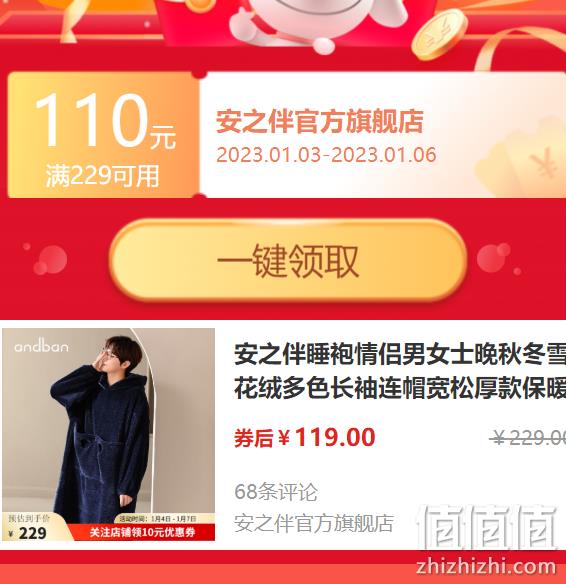Viewport: 566px width, 584px height.
Task: Click coupon validity dates 2023.01.03-2023.01.06
Action: [326, 155]
